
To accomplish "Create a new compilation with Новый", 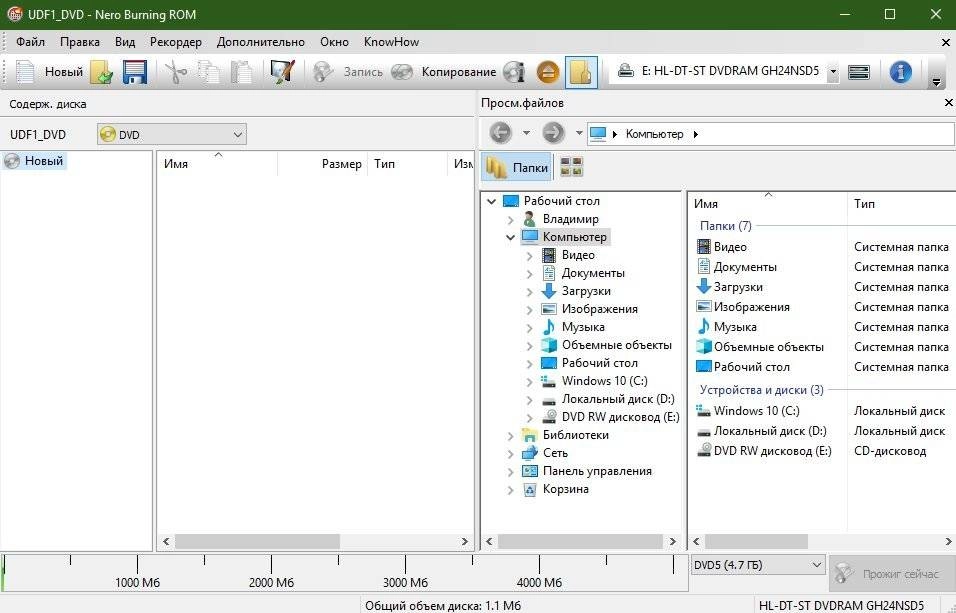I will point(48,72).
